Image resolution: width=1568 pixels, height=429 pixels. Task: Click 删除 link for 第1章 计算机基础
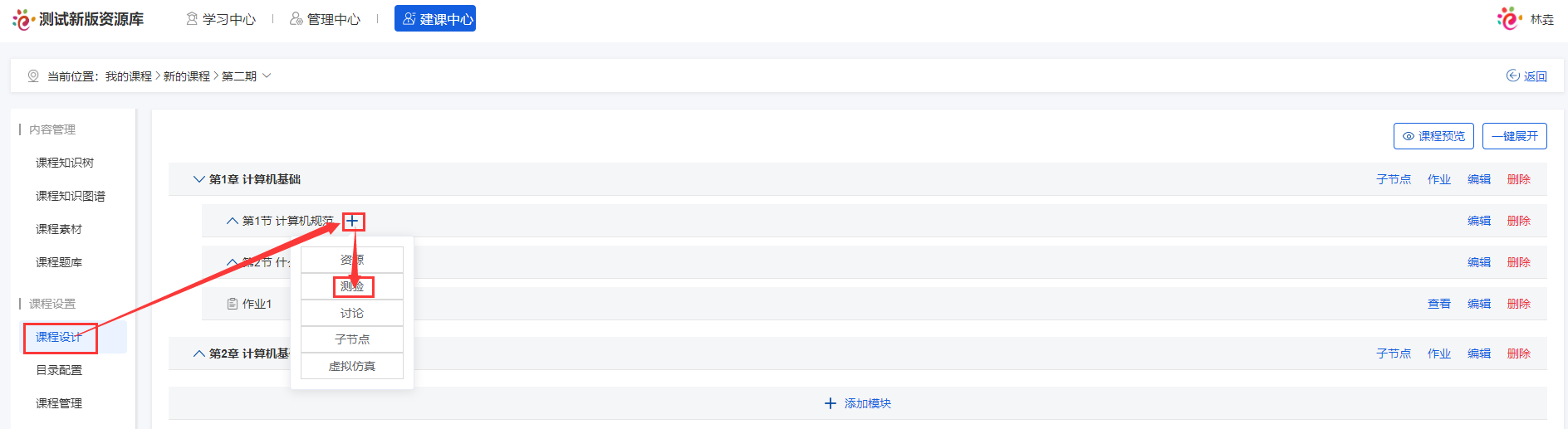click(1518, 179)
